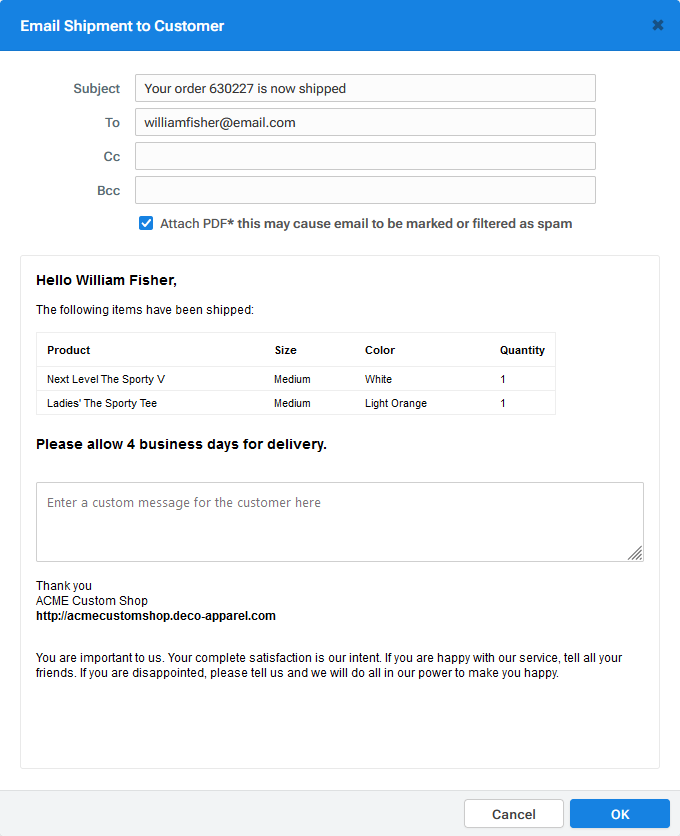Screen dimensions: 680x836
Task: Select the dialog title Email Shipment to Customer
Action: (122, 24)
